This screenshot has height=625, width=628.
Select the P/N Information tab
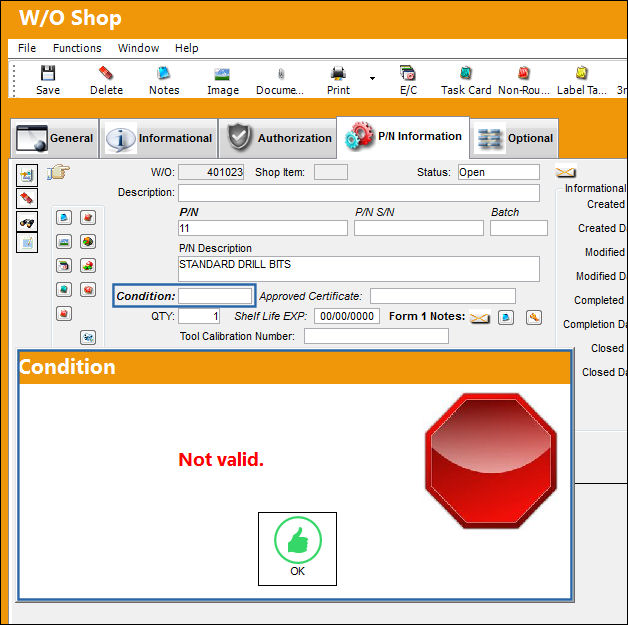403,137
